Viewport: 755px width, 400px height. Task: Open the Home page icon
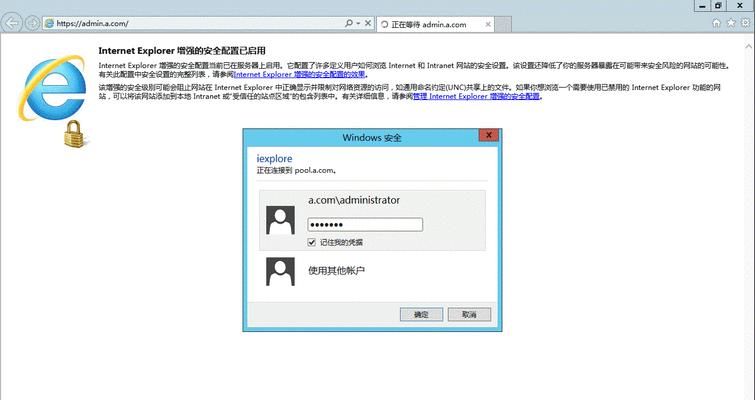(716, 23)
